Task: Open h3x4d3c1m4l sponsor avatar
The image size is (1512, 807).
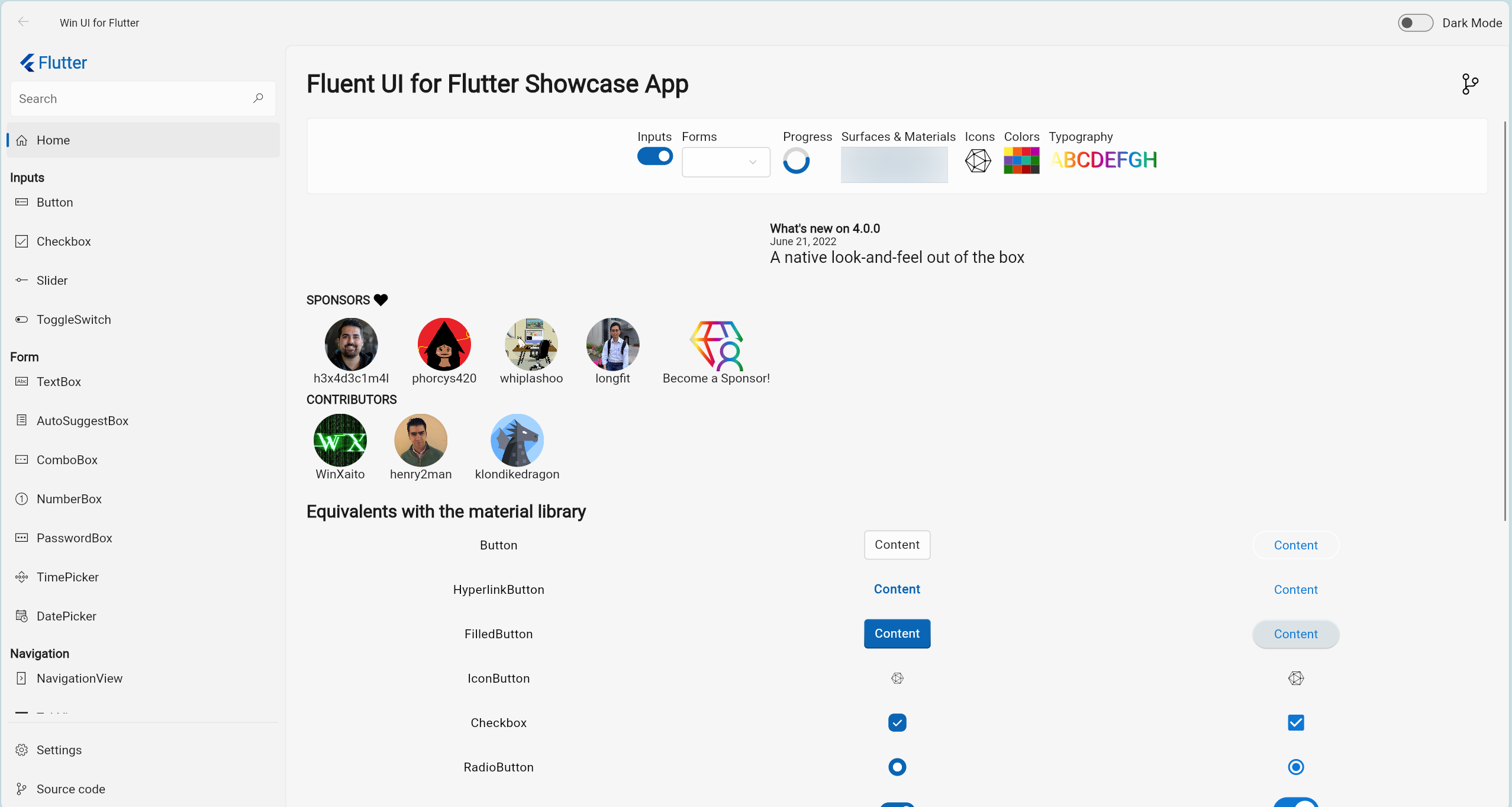Action: (351, 344)
